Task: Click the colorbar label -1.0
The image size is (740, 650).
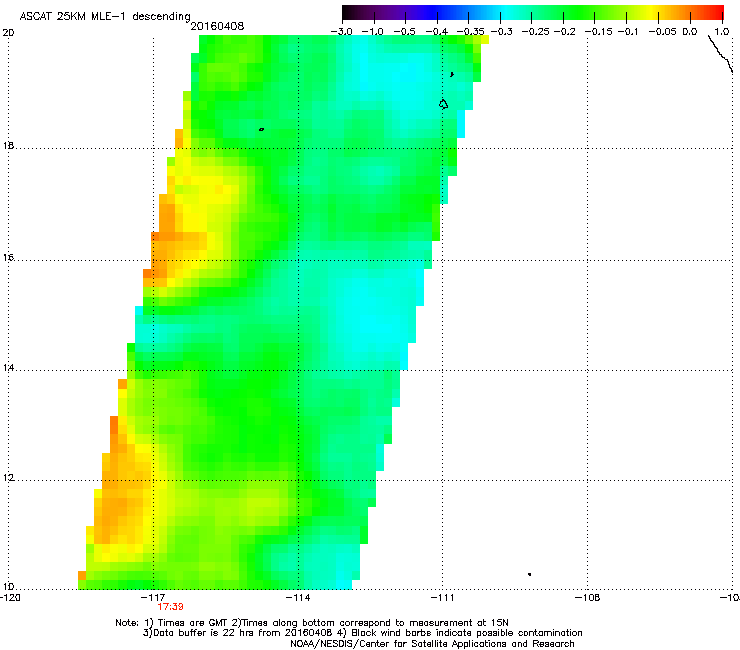Action: [373, 32]
